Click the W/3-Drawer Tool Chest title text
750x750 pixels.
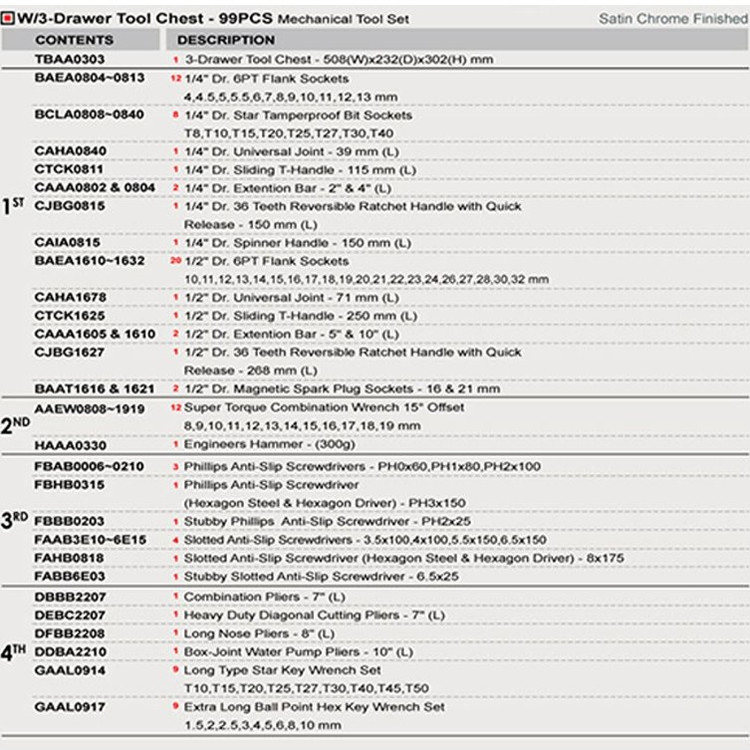coord(138,17)
